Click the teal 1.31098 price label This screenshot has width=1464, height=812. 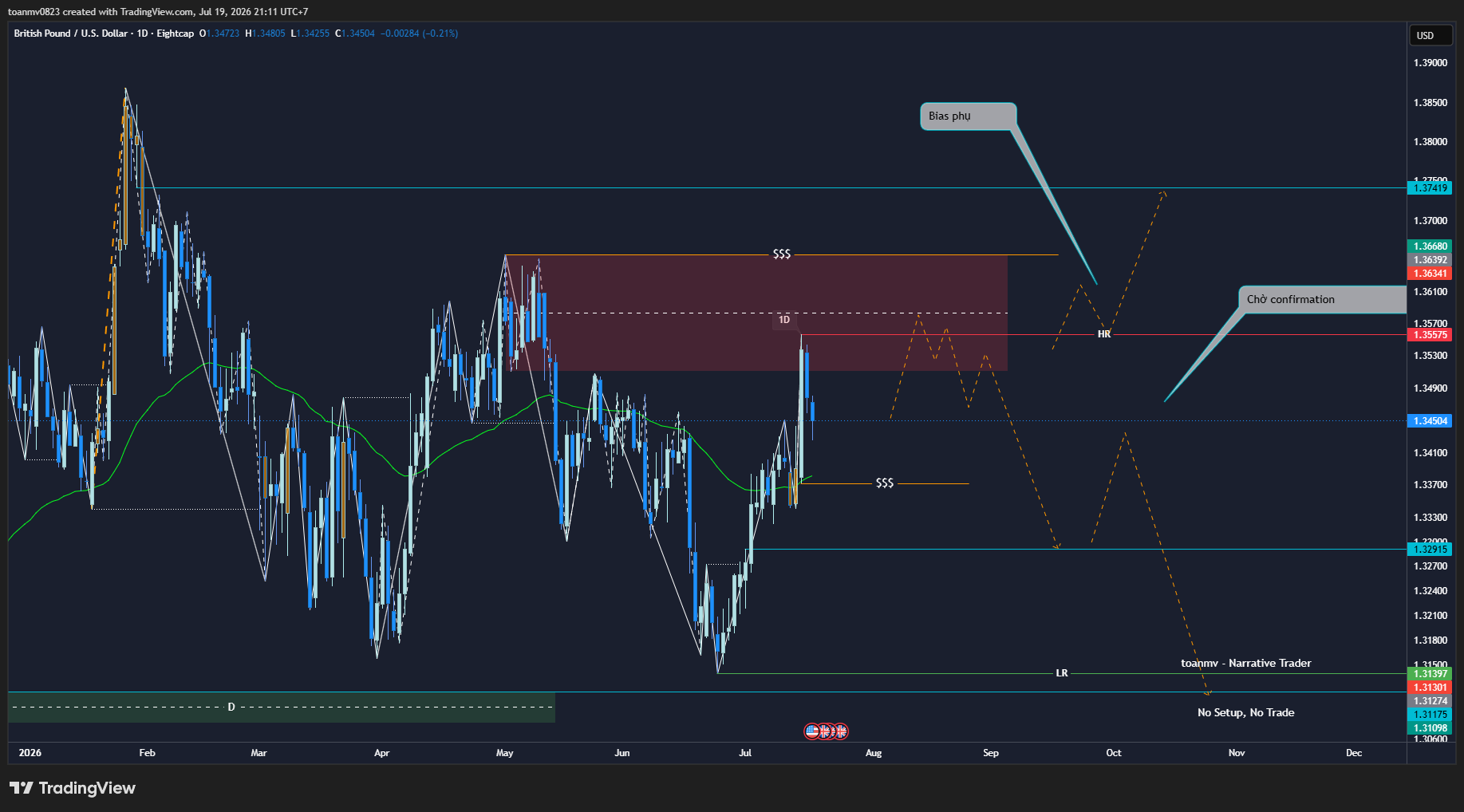tap(1430, 728)
